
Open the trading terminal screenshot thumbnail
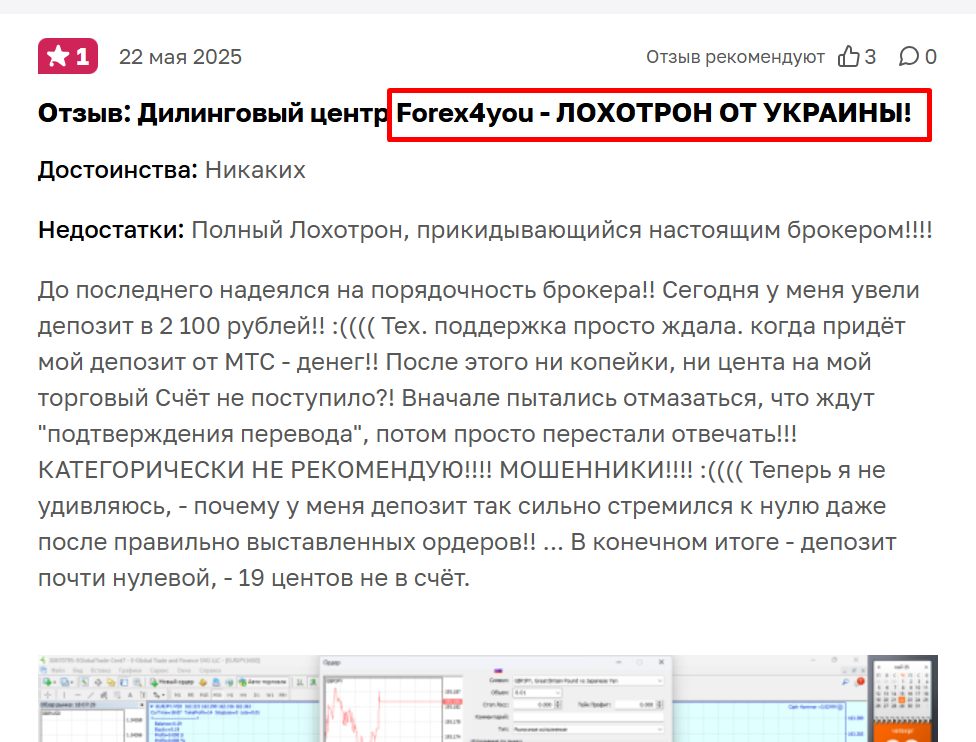(x=488, y=698)
